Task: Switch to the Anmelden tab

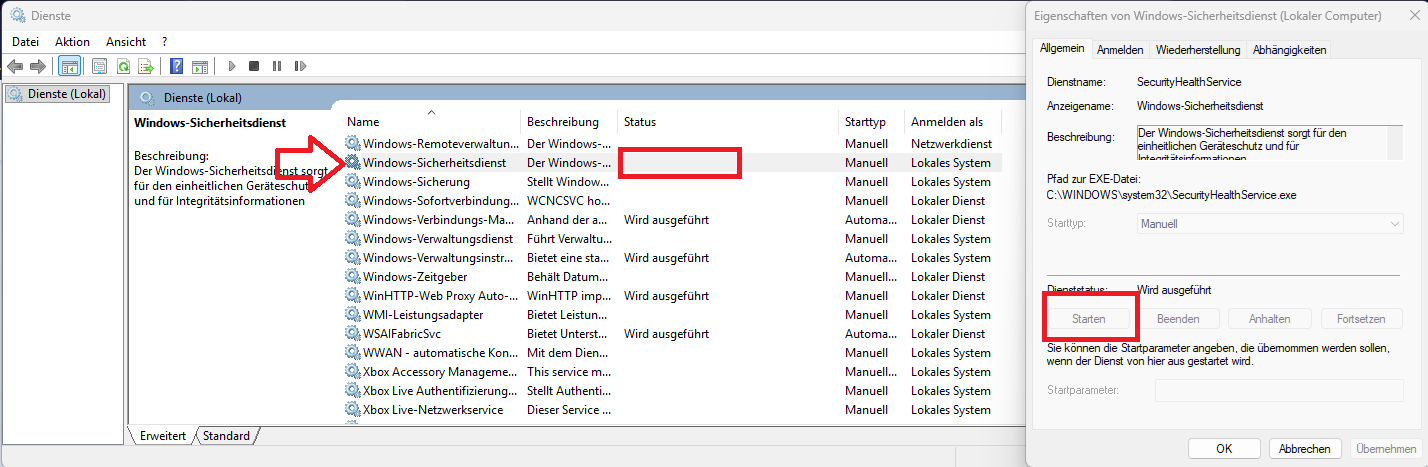Action: coord(1120,50)
